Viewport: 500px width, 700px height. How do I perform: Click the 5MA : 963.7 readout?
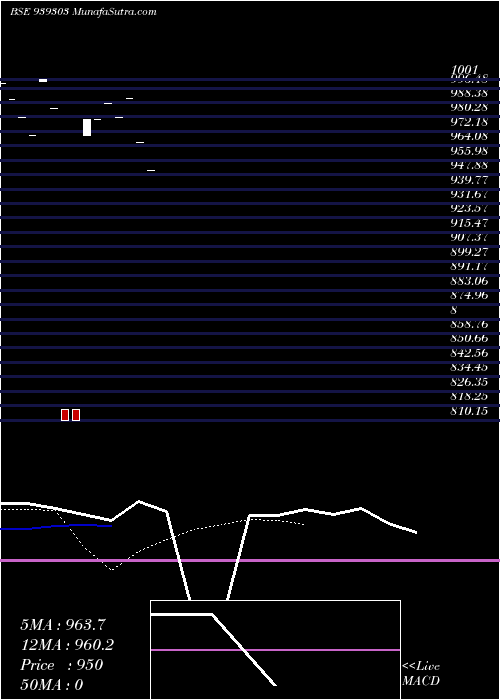tap(63, 625)
